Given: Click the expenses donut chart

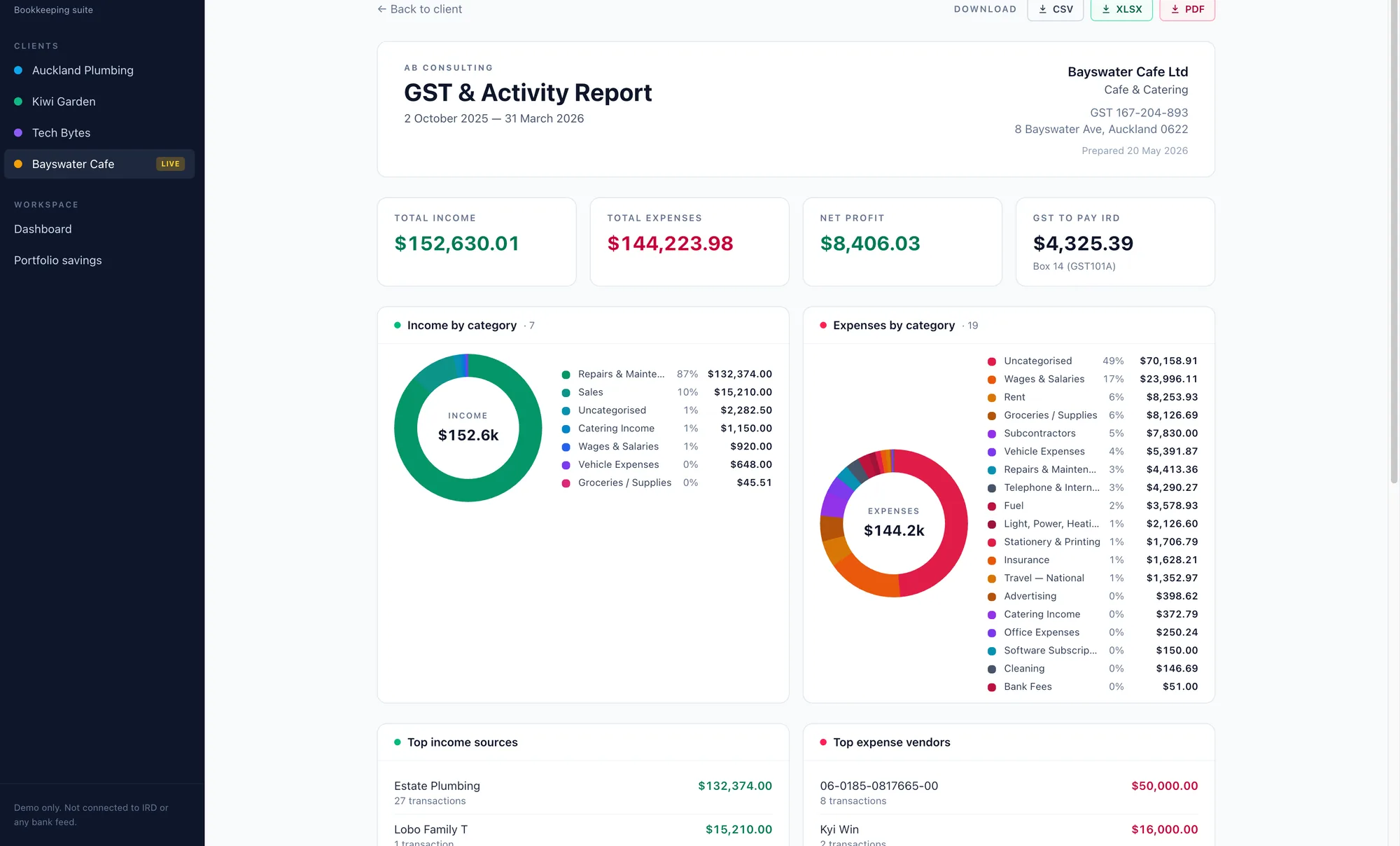Looking at the screenshot, I should point(894,523).
